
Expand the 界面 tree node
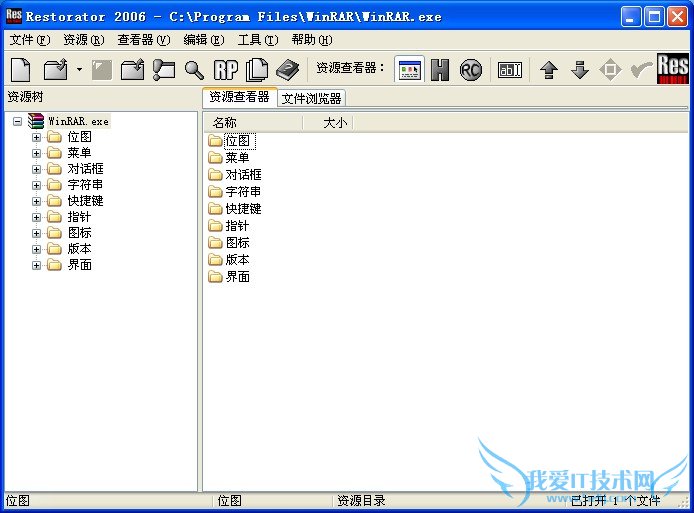click(36, 265)
